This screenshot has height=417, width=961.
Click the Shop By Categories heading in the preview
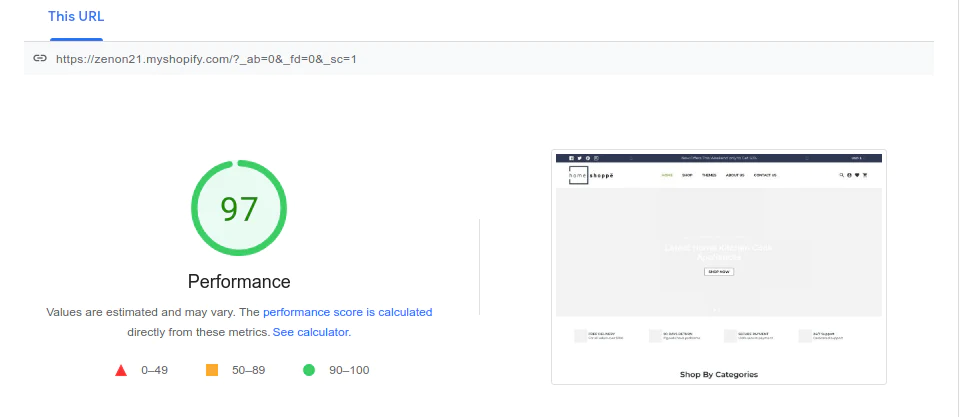click(719, 374)
